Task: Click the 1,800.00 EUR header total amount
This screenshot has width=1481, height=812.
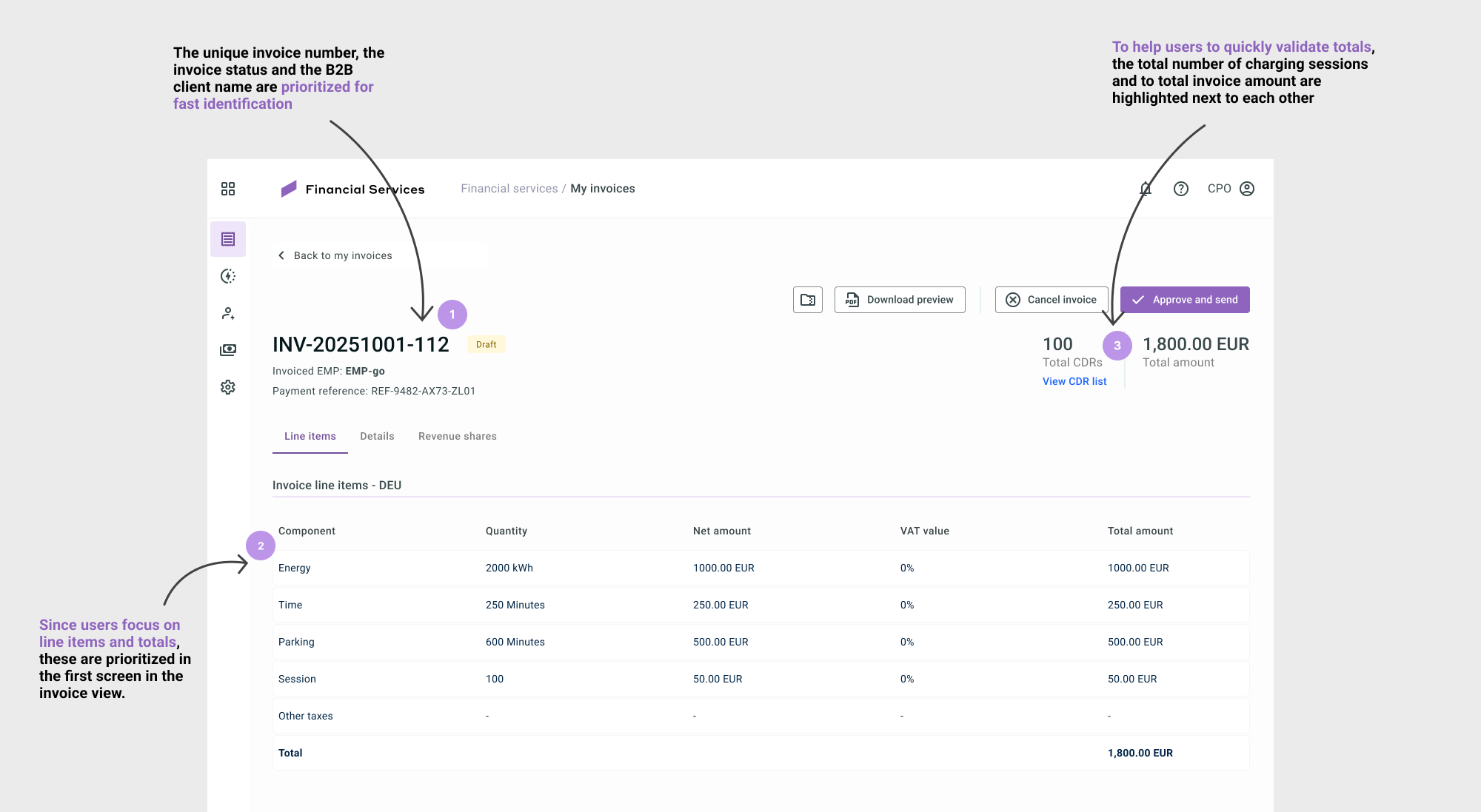Action: point(1196,344)
